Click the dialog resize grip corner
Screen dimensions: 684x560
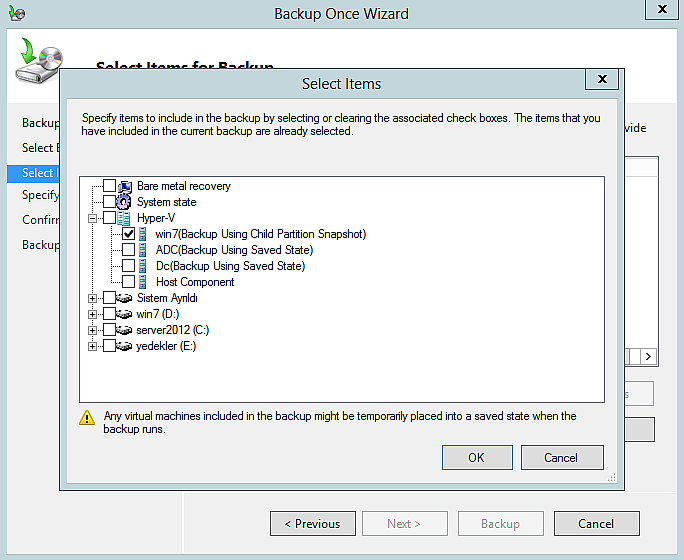[612, 477]
